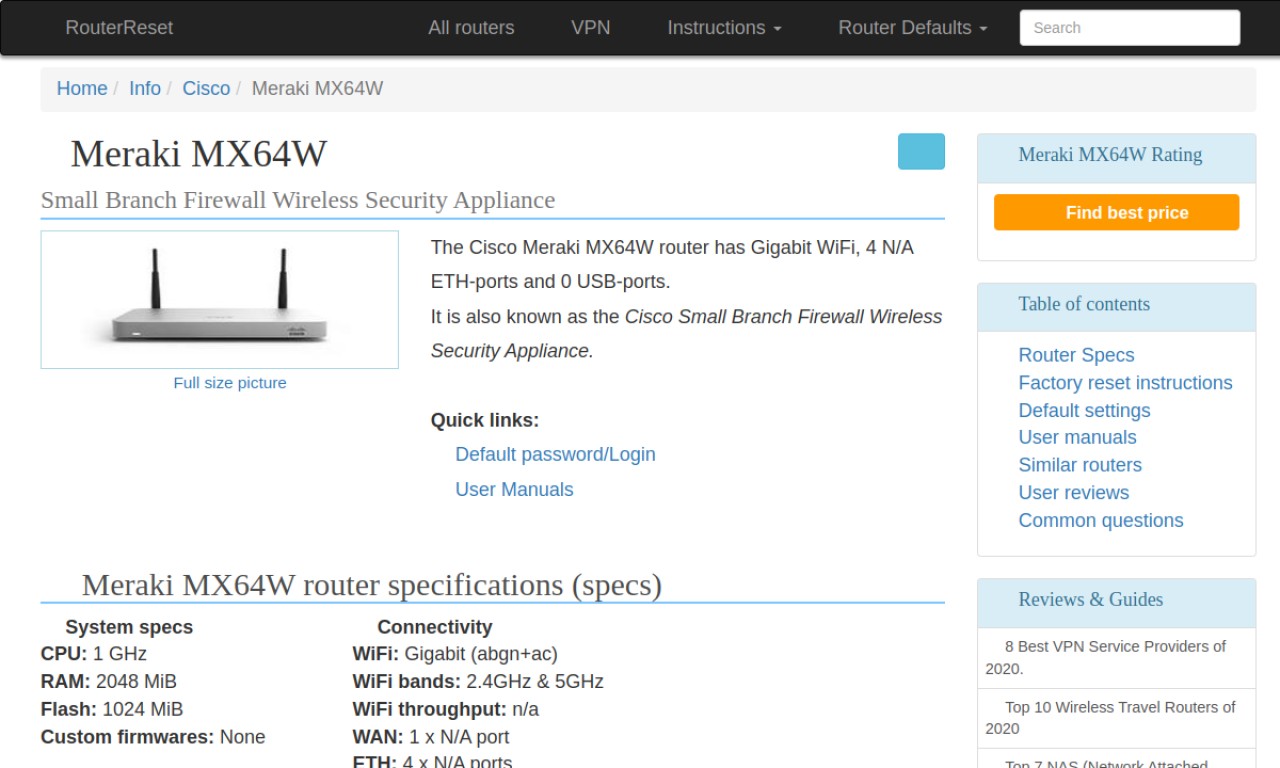Jump to Router Specs in contents
1280x768 pixels.
(x=1076, y=355)
